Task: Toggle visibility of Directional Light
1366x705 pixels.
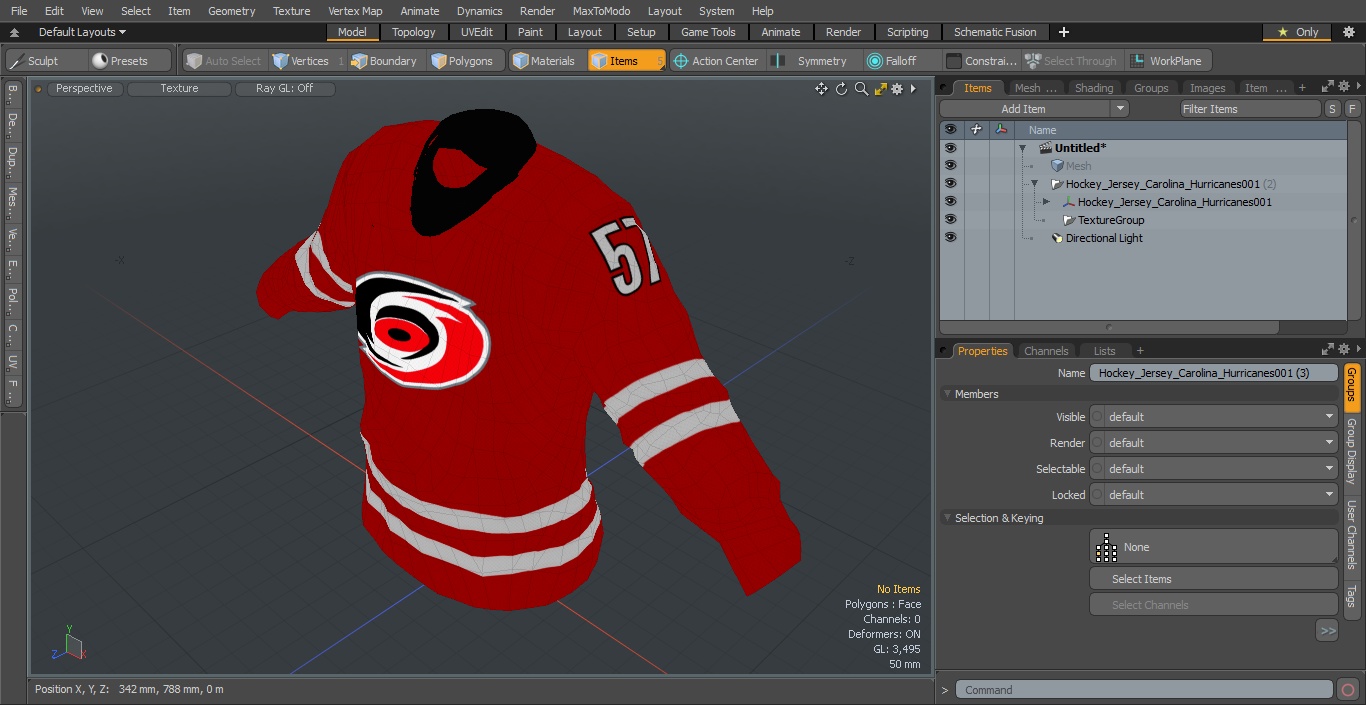Action: [x=950, y=238]
